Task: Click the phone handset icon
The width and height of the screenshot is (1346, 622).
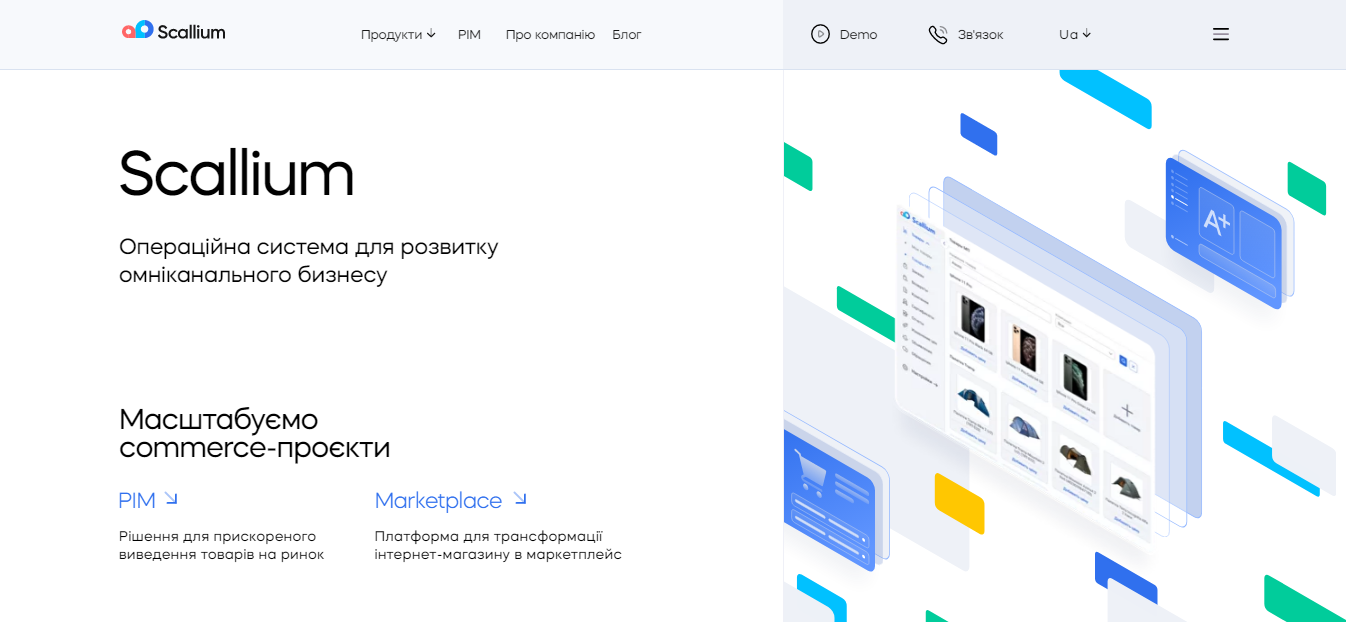Action: [937, 35]
